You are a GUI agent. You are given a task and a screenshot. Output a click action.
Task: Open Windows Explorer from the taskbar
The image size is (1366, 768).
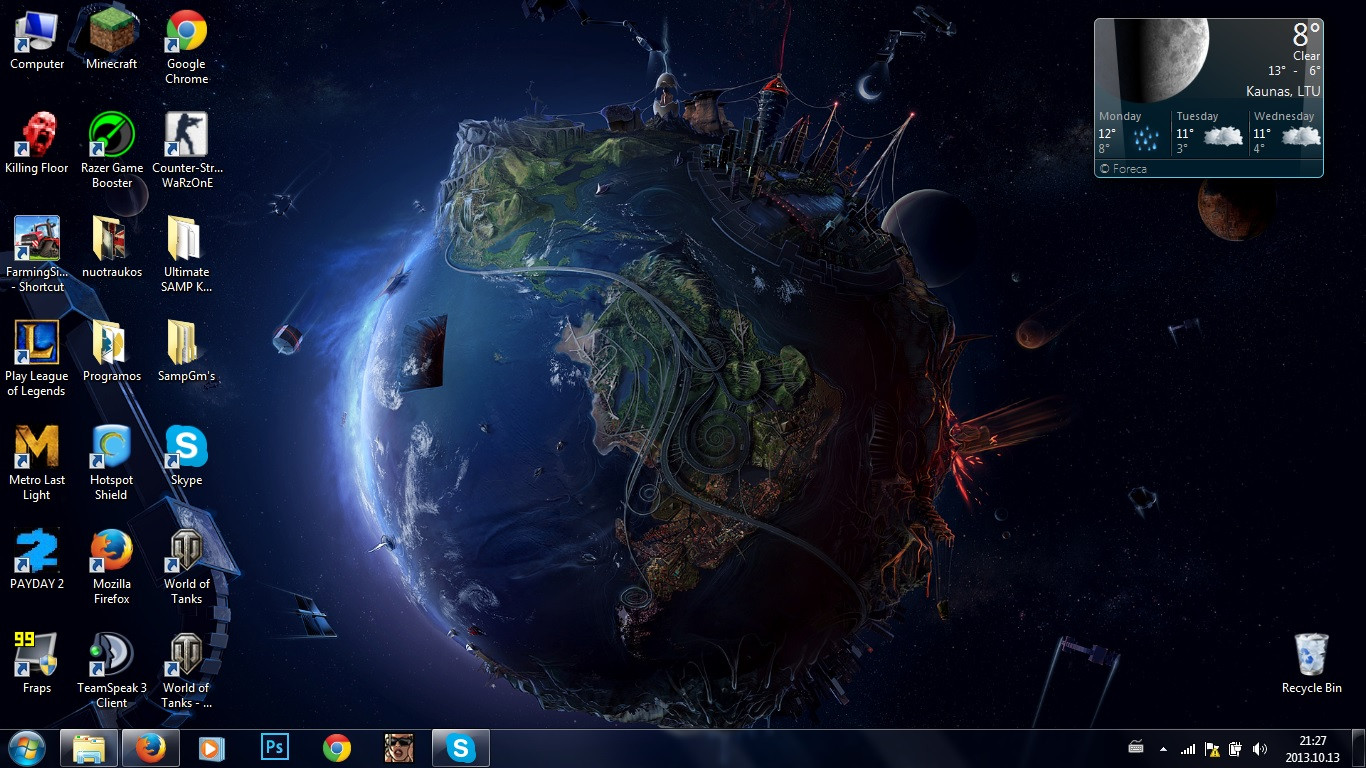(x=89, y=748)
